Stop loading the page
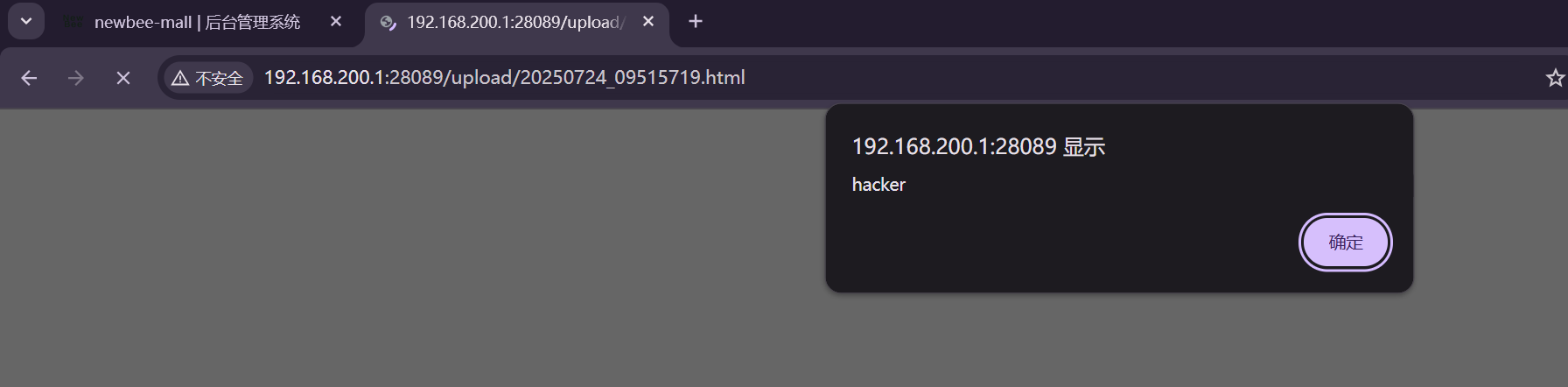Viewport: 1568px width, 387px height. 123,78
